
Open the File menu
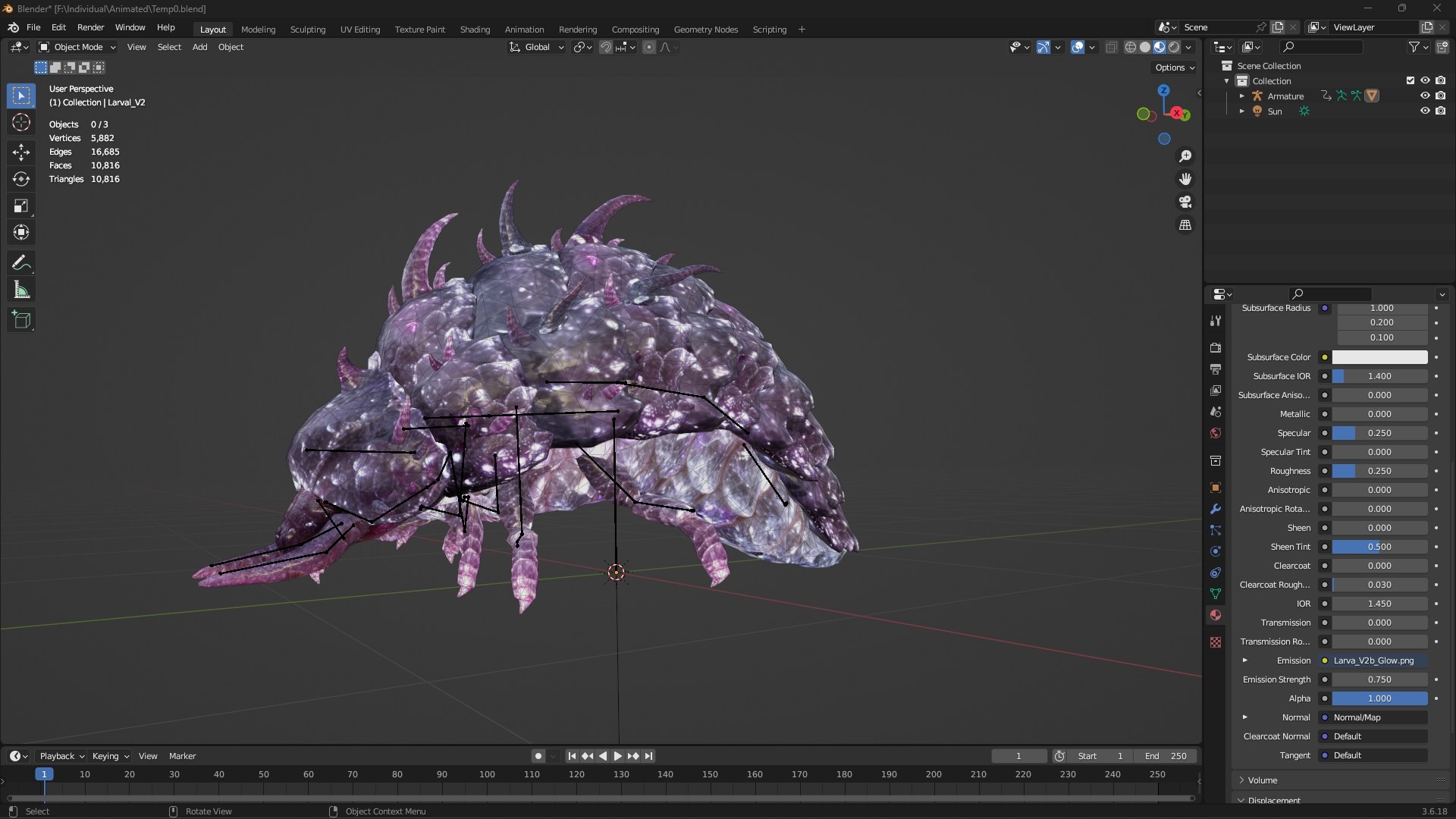[x=33, y=27]
